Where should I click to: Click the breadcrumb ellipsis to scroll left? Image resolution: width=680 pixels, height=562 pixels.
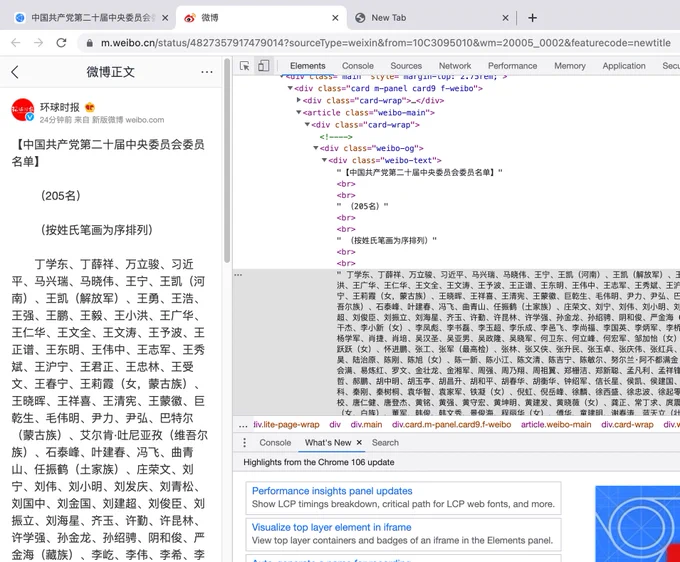243,425
